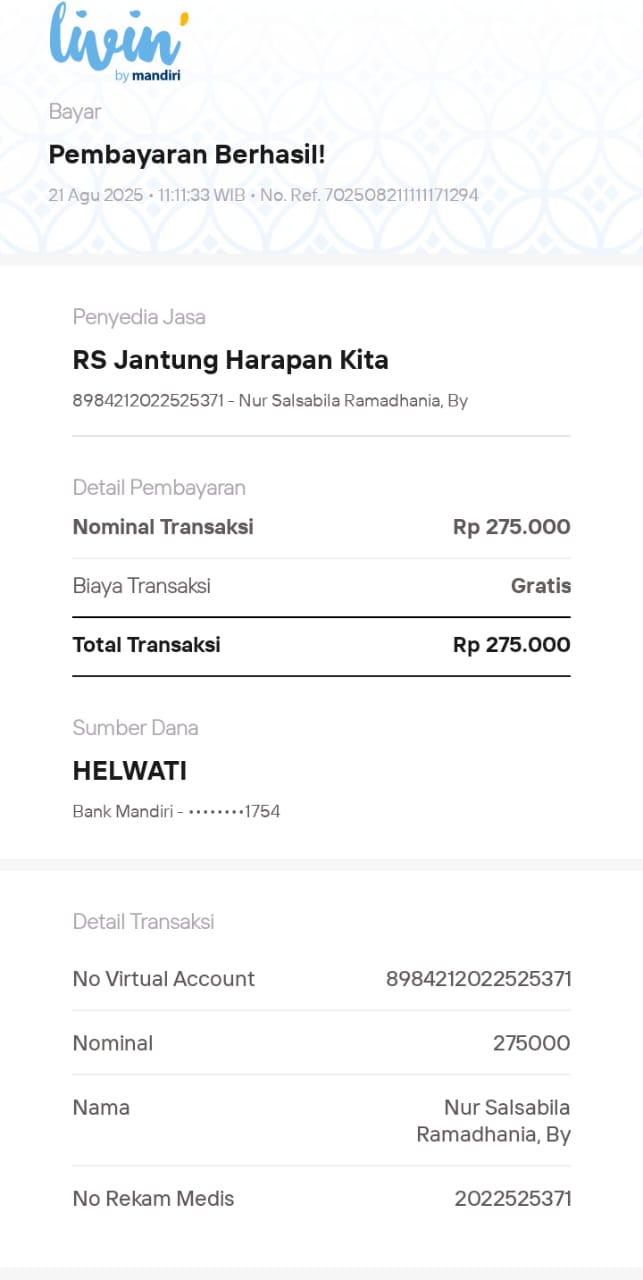Tap the "Biaya Transaksi" row label
643x1280 pixels.
(x=141, y=586)
